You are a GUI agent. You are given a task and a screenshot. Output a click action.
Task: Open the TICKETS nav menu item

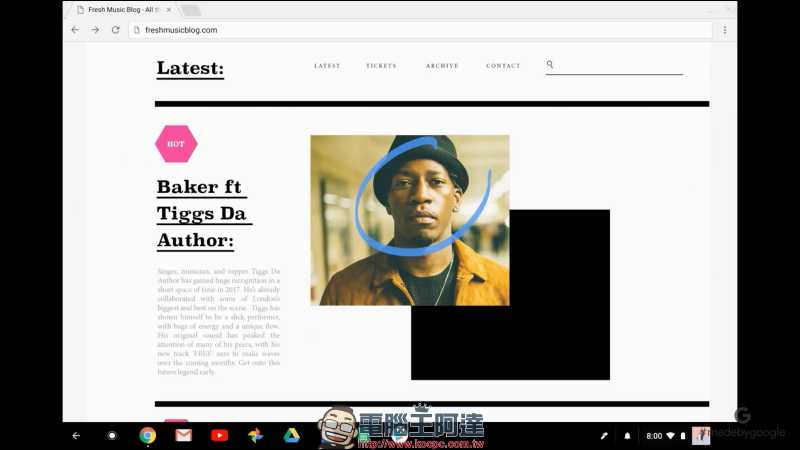point(381,66)
